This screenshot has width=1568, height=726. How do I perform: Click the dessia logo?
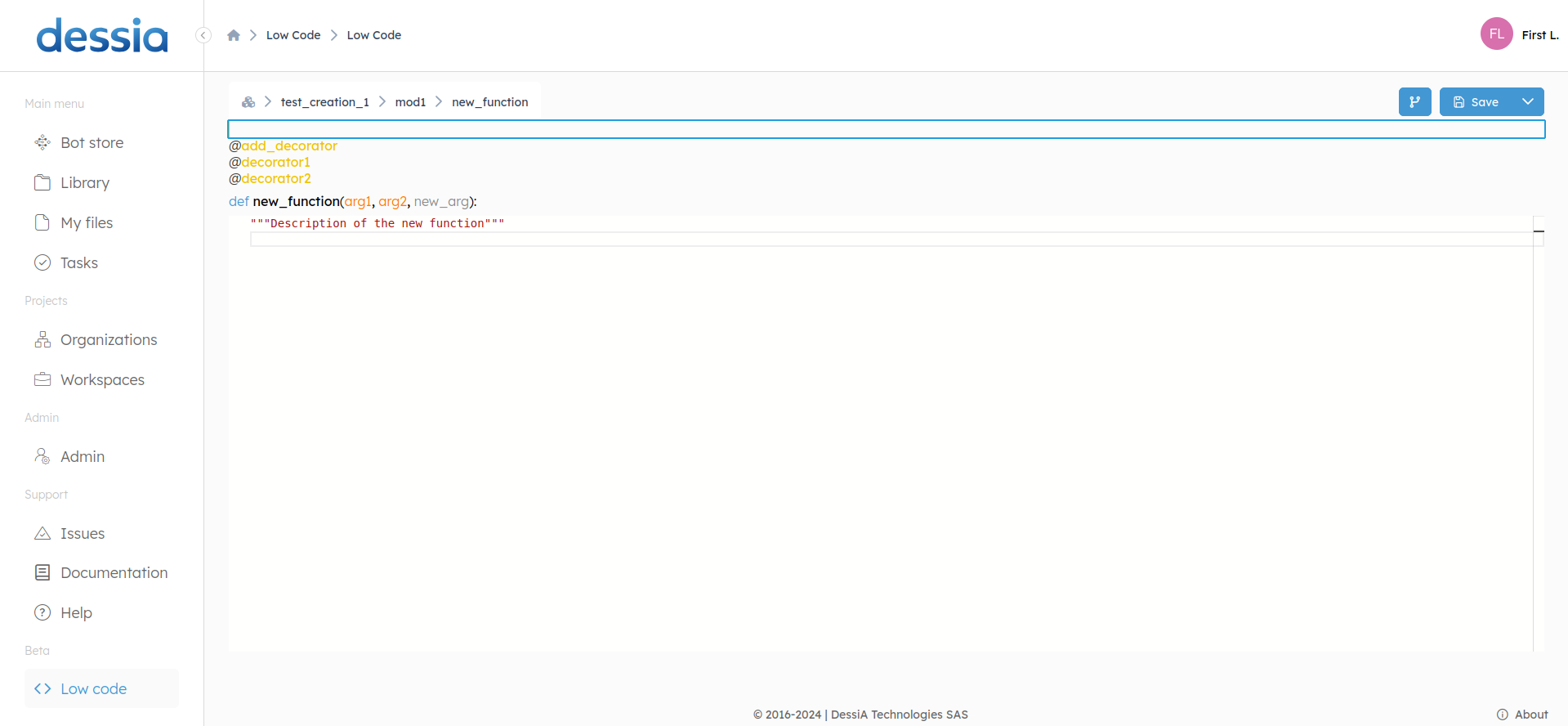(102, 36)
